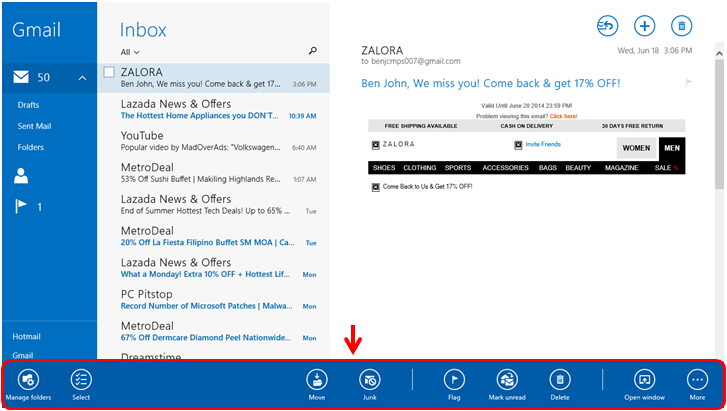
Task: Expand the All filter dropdown
Action: pyautogui.click(x=130, y=52)
